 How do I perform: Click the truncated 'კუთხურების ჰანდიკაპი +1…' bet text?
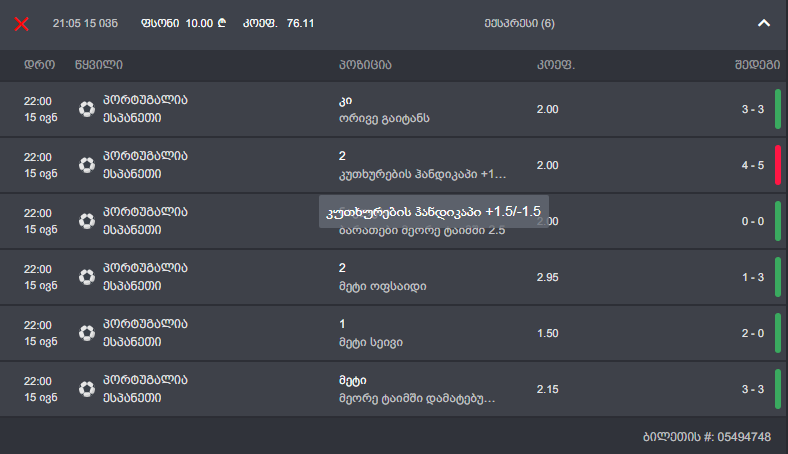423,174
